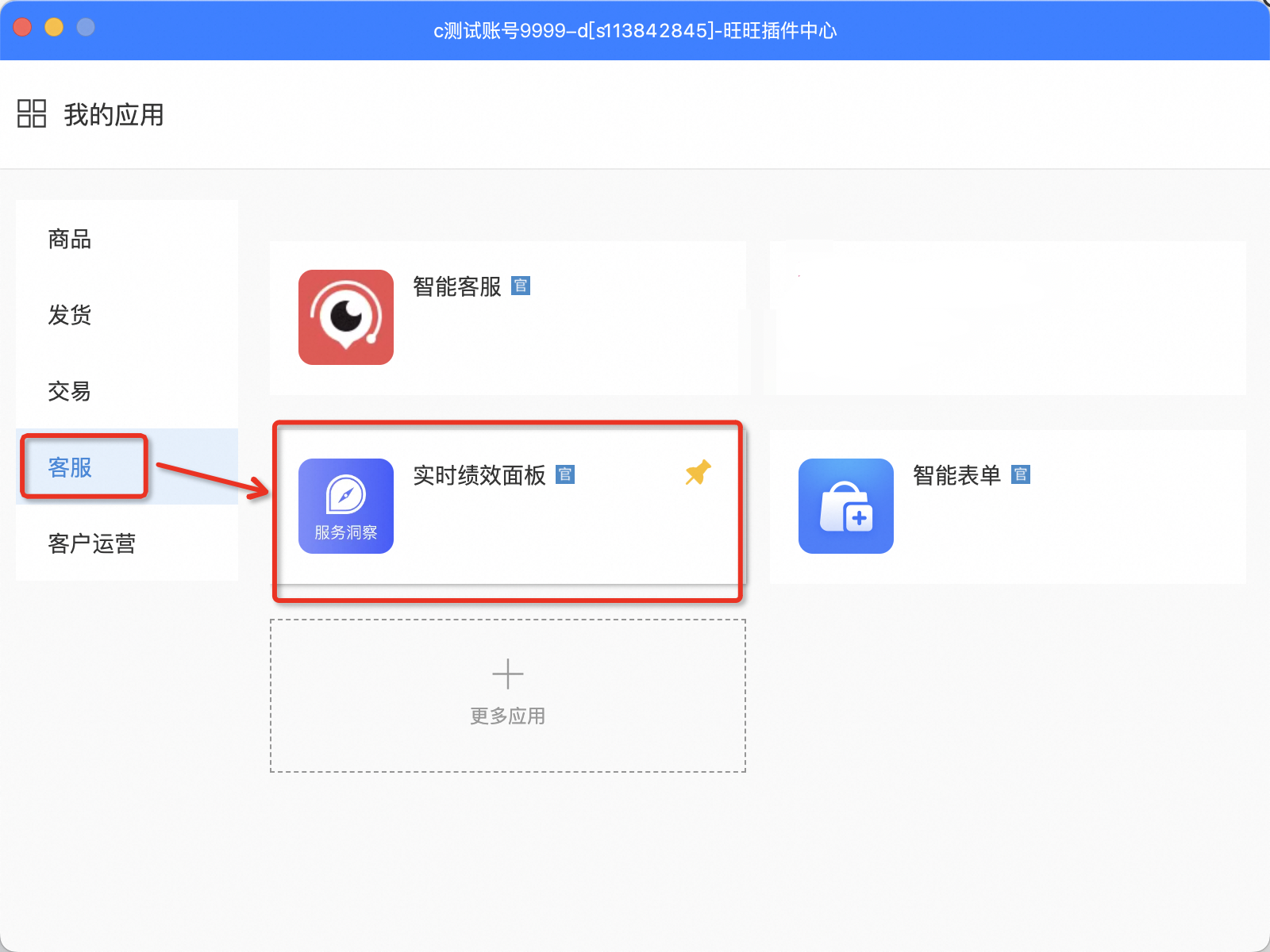1270x952 pixels.
Task: Close the window with red button
Action: tap(22, 27)
